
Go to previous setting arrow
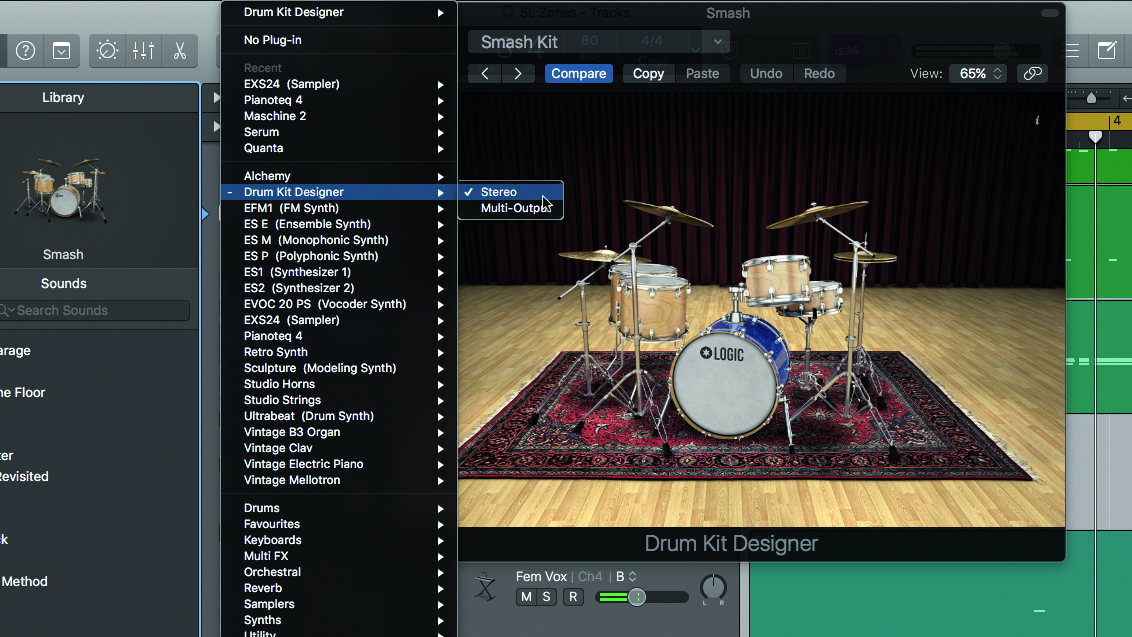pos(485,74)
